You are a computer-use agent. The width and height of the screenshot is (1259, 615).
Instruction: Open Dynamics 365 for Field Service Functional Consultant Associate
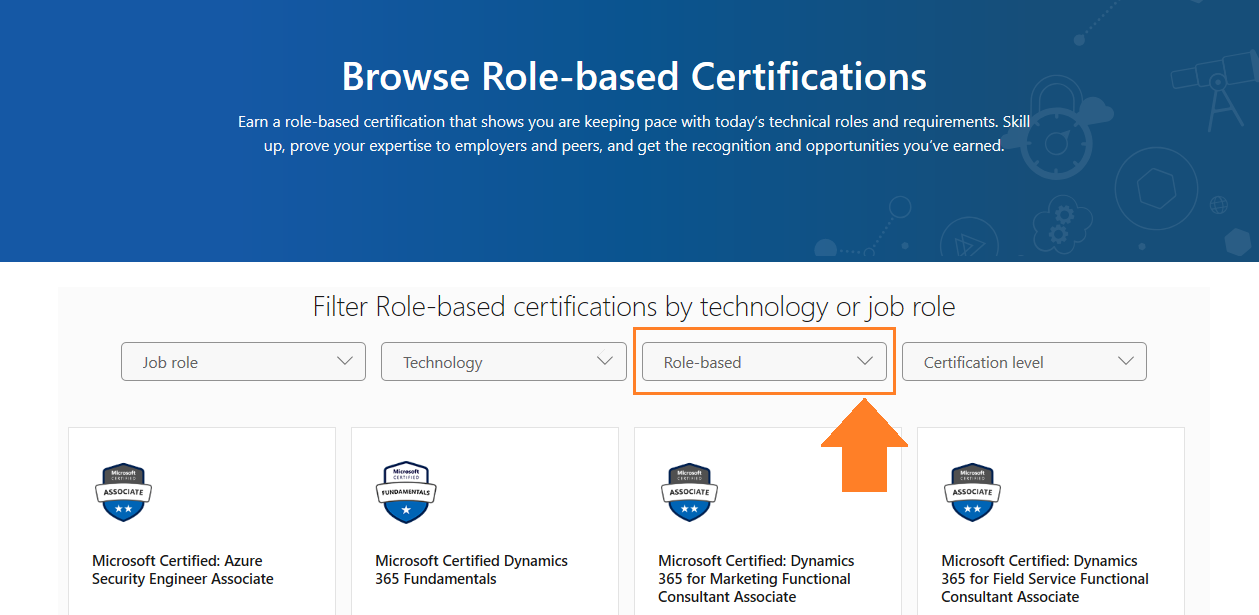pos(1045,579)
